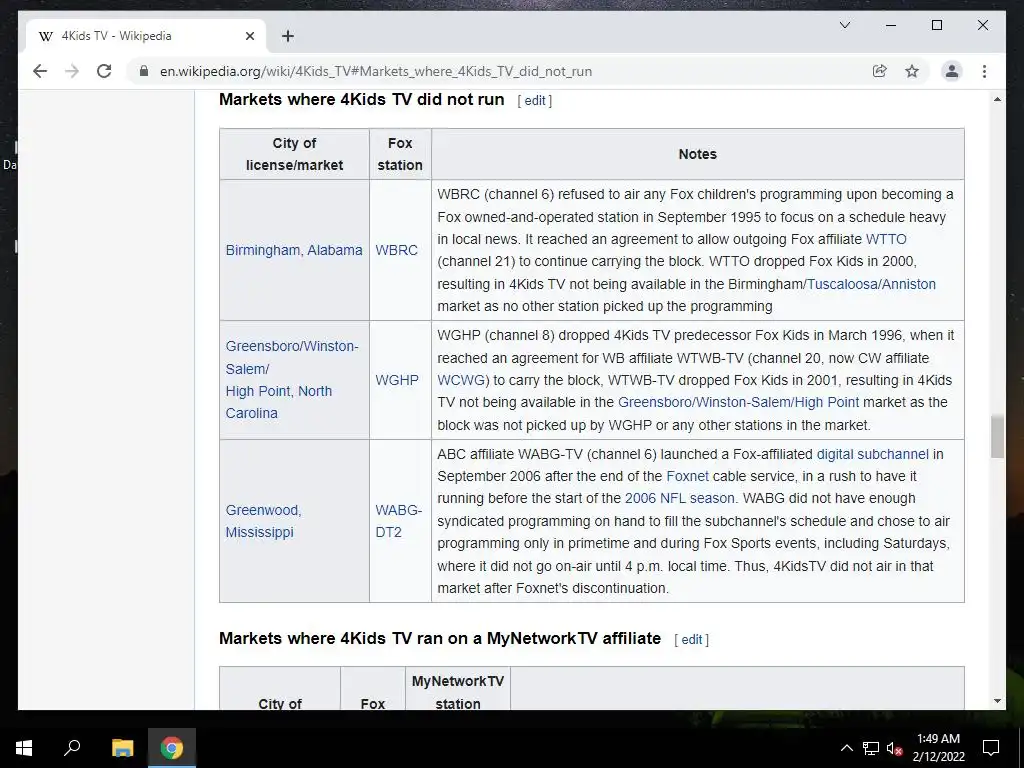Screen dimensions: 1024x768
Task: Open File Explorer from the taskbar
Action: pyautogui.click(x=122, y=748)
